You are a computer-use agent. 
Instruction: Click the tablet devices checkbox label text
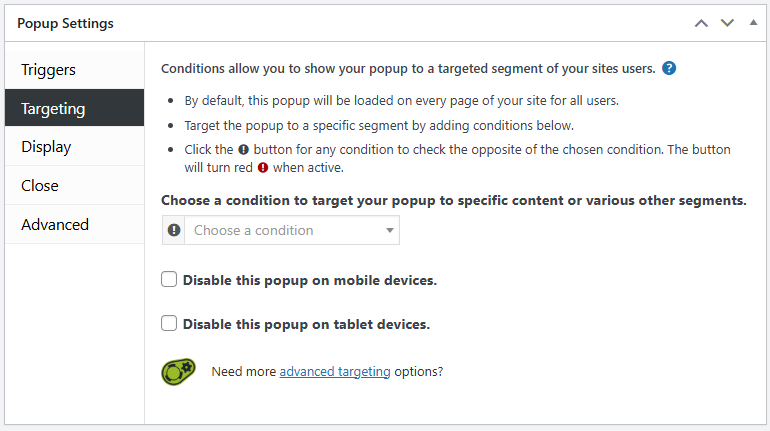(x=306, y=324)
